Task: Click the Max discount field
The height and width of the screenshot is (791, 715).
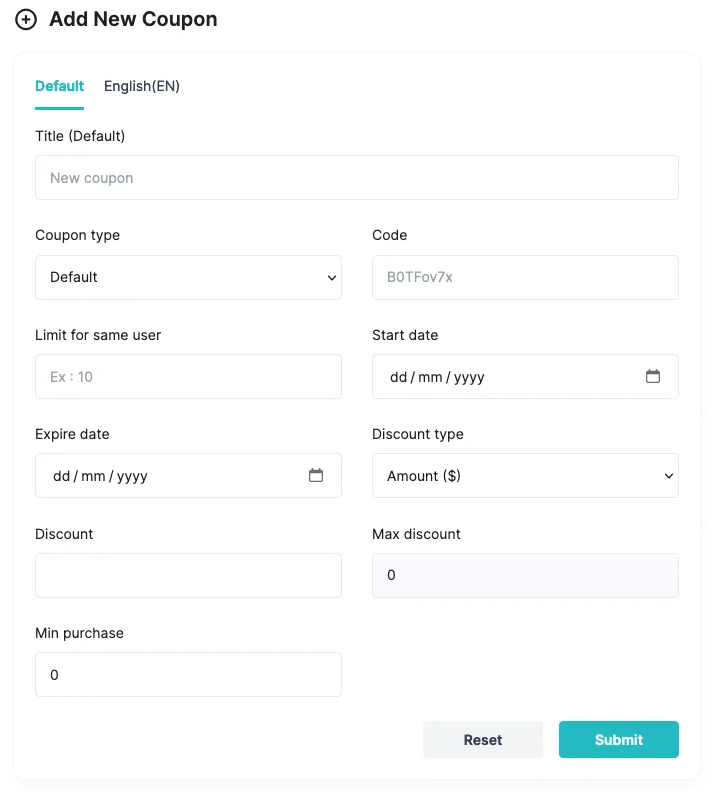Action: (525, 576)
